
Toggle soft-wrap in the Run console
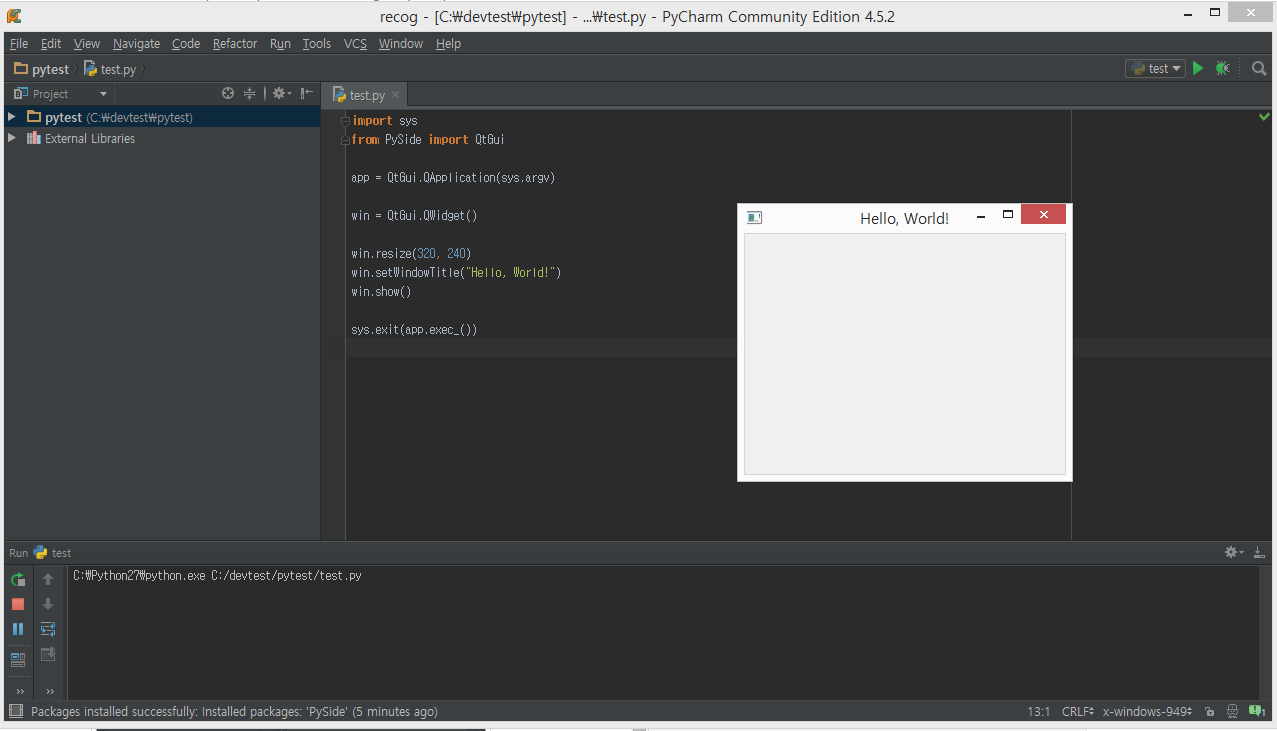47,629
